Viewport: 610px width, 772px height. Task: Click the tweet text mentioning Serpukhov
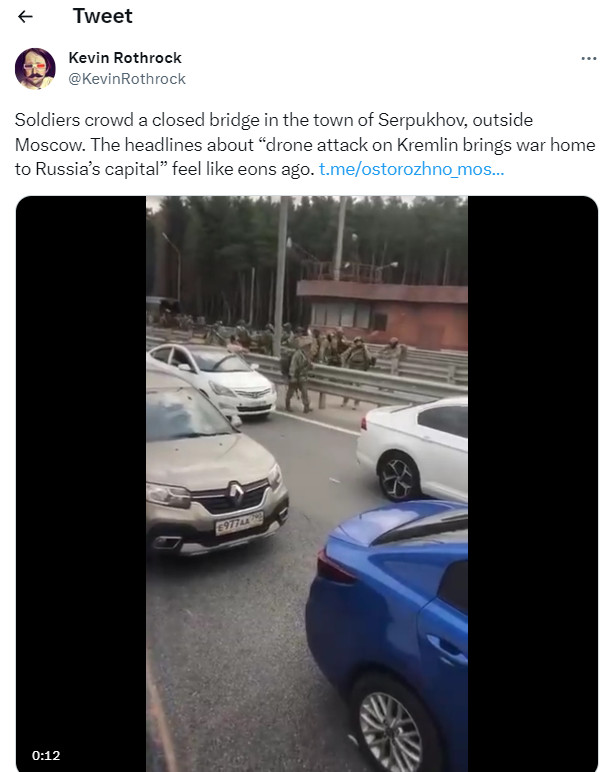(x=305, y=145)
